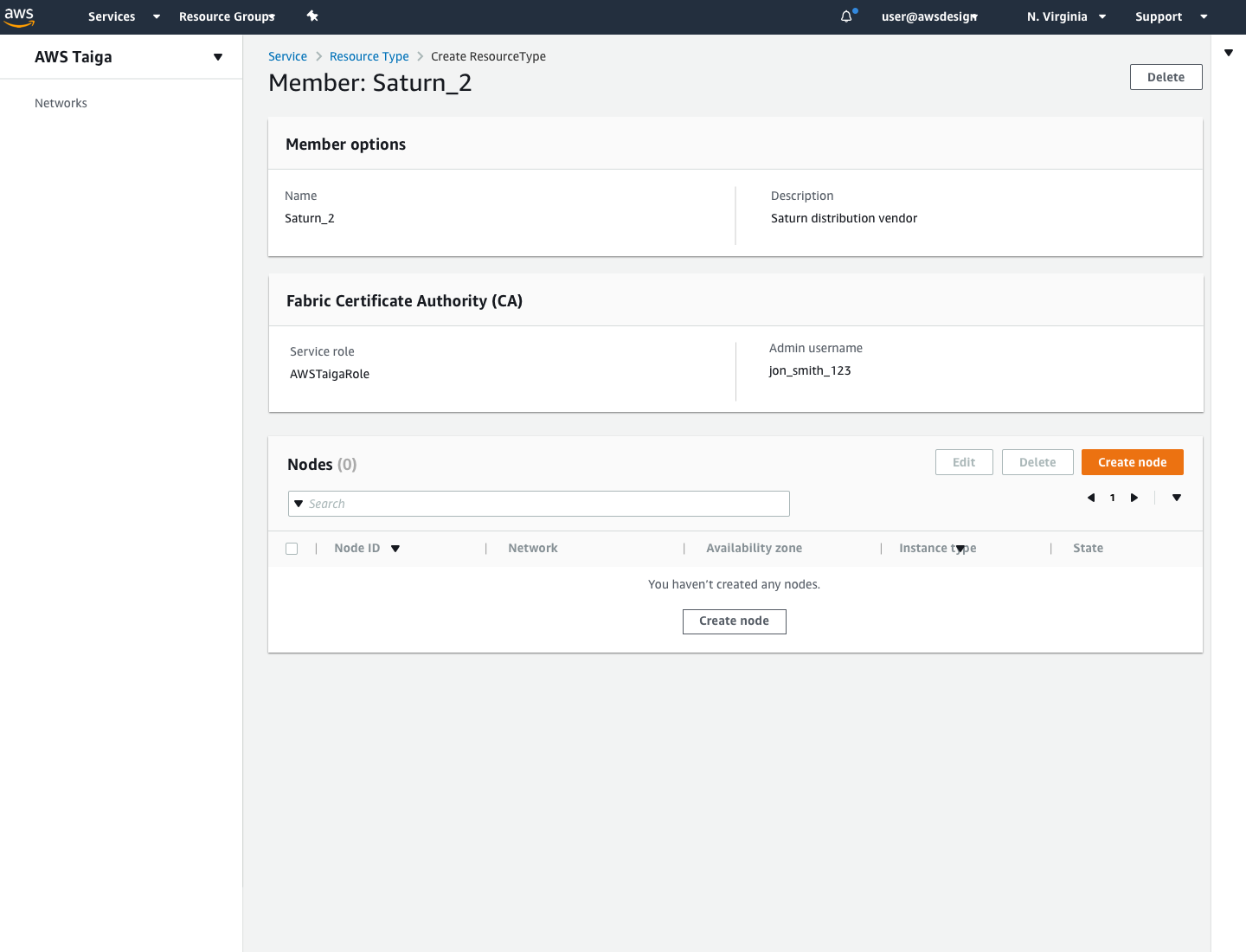
Task: Click the Saturn_2 name value
Action: tap(310, 218)
